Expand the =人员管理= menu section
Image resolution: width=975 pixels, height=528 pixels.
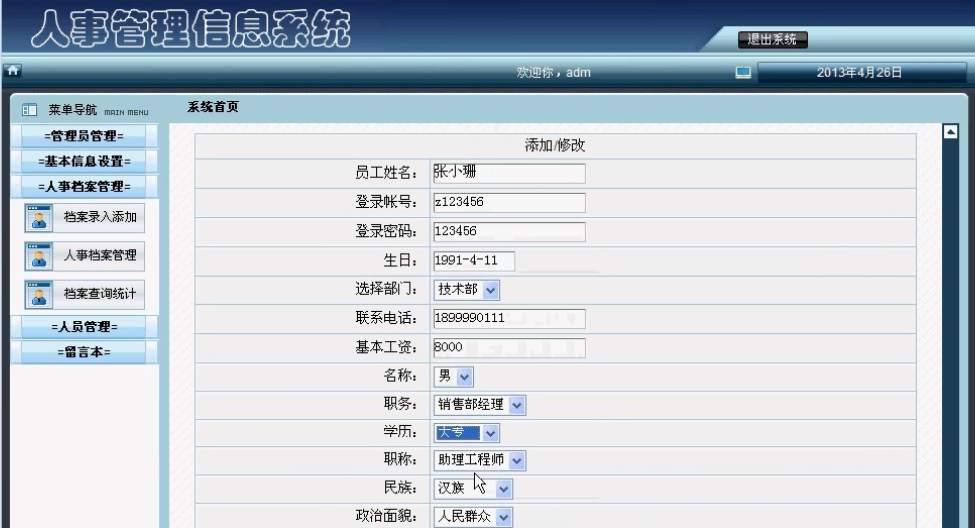(84, 327)
